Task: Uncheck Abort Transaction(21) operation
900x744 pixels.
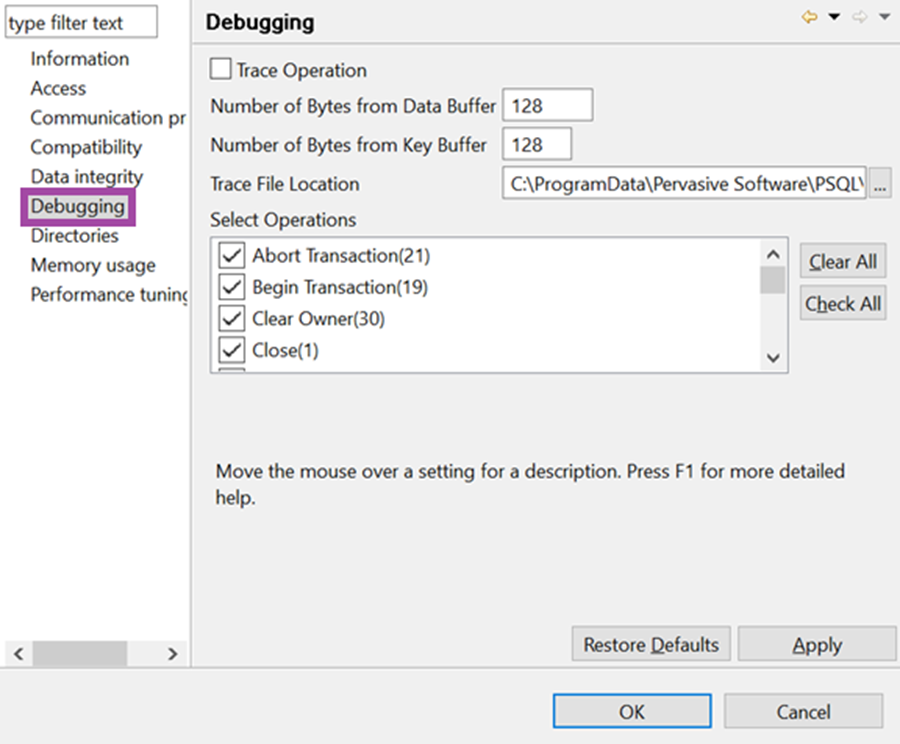Action: pos(231,255)
